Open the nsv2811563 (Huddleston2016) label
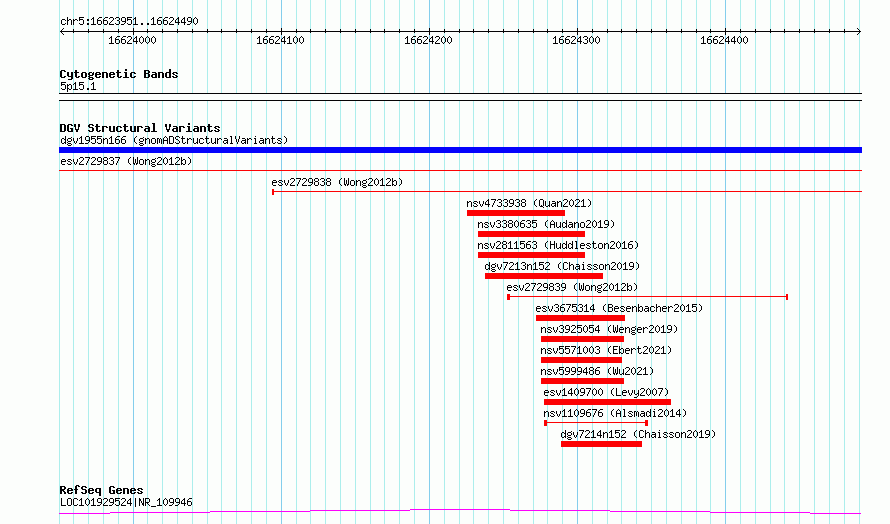Image resolution: width=890 pixels, height=524 pixels. point(558,245)
